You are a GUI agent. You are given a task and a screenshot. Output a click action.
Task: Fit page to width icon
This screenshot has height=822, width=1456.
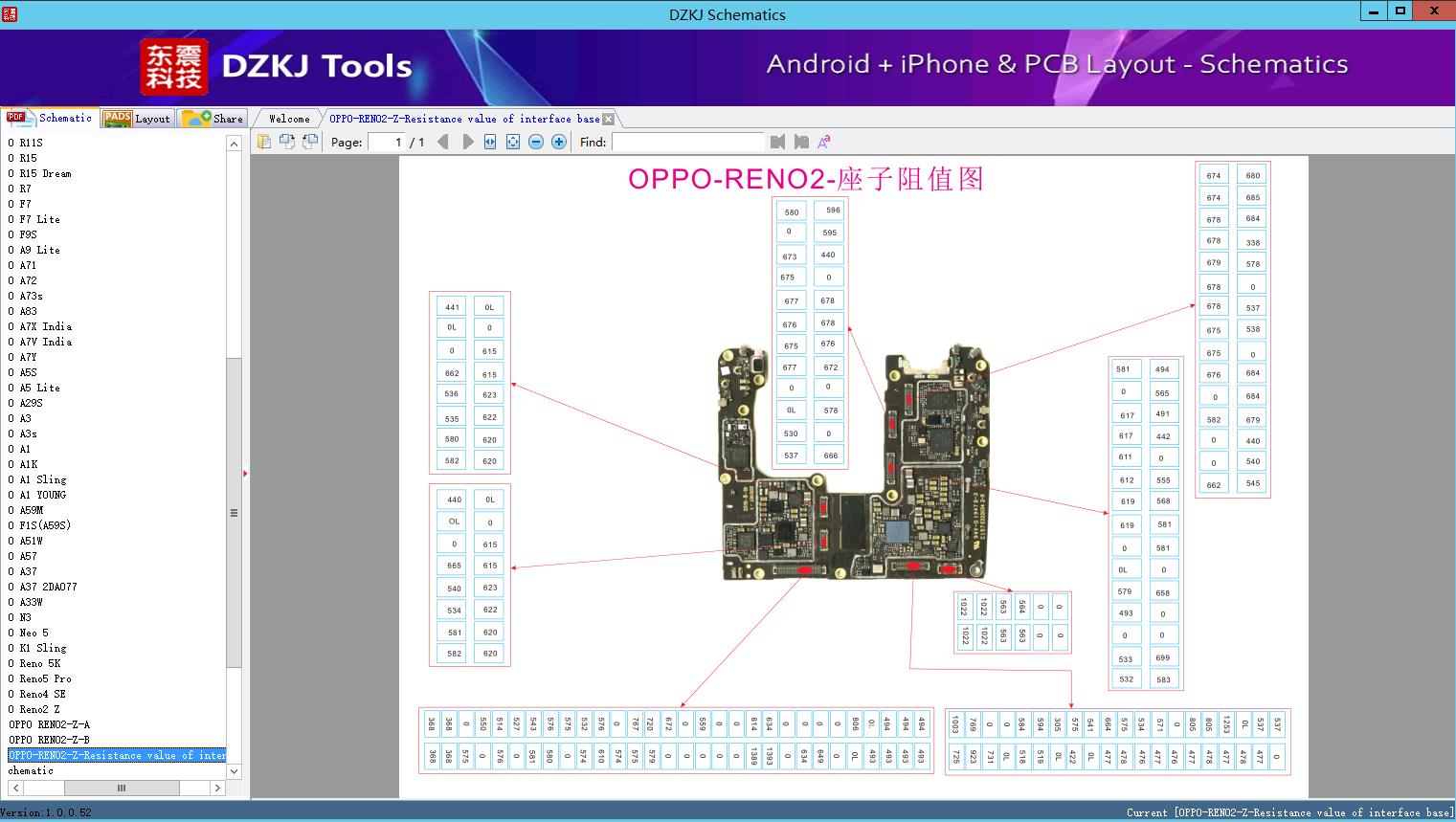pyautogui.click(x=490, y=142)
